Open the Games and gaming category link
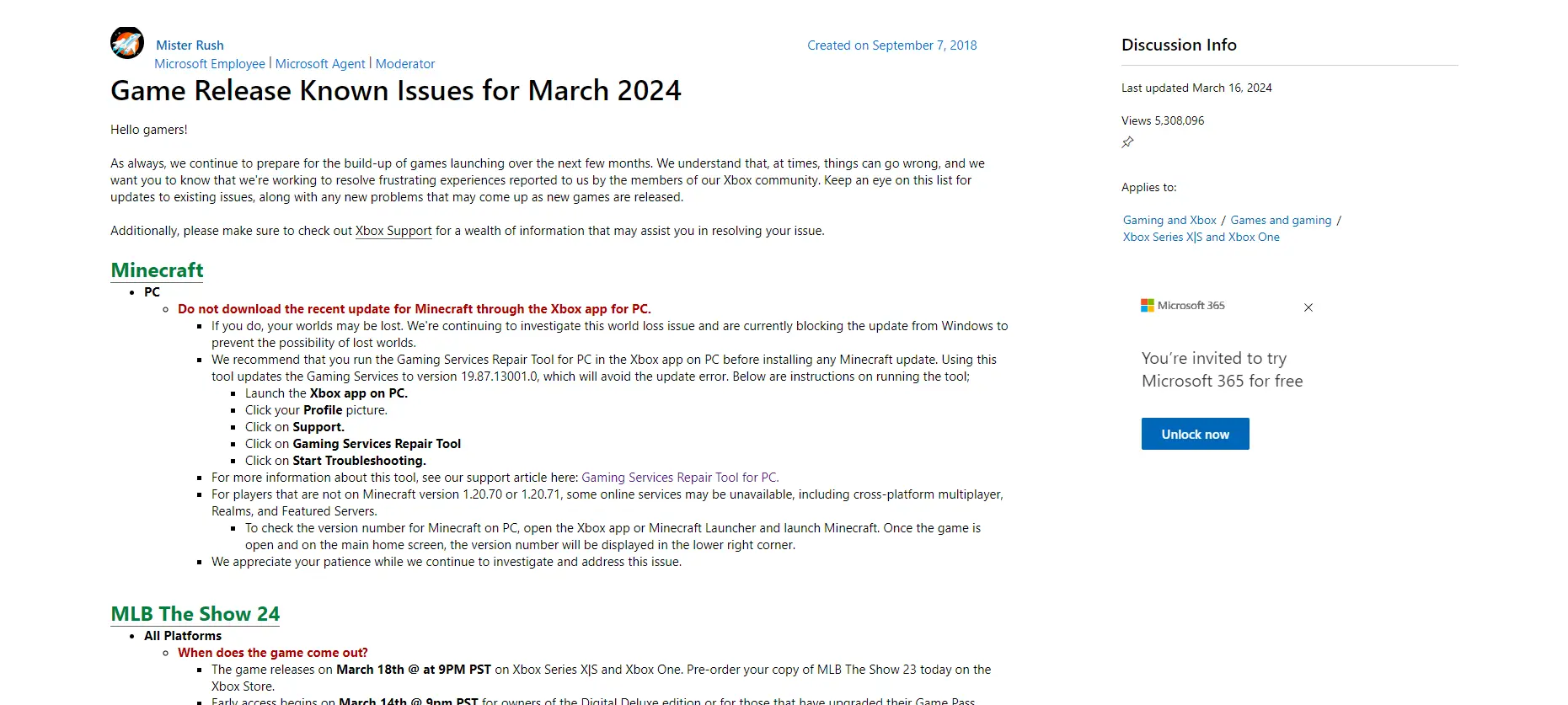 1281,220
